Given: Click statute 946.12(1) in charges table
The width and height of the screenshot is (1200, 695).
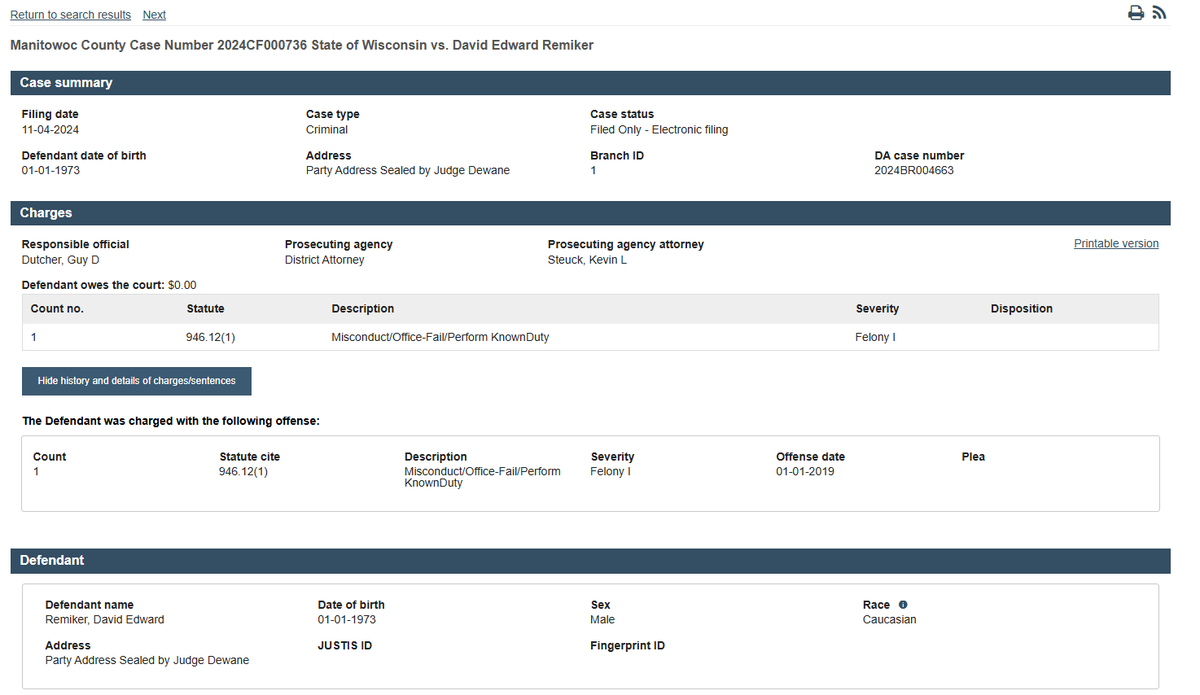Looking at the screenshot, I should 210,338.
